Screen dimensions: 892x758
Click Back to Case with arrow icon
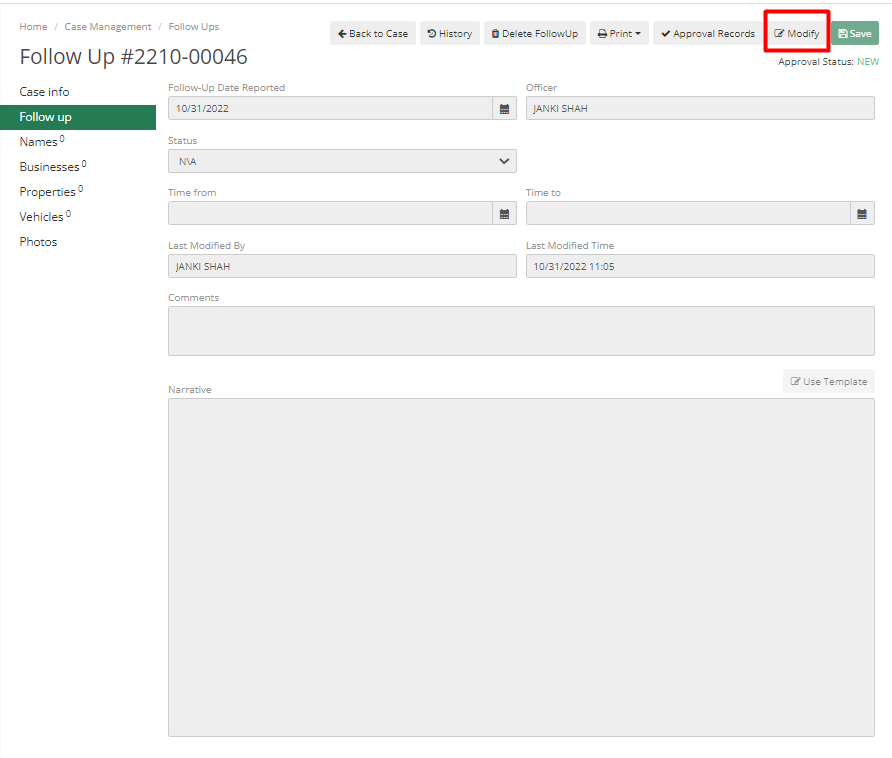tap(372, 33)
